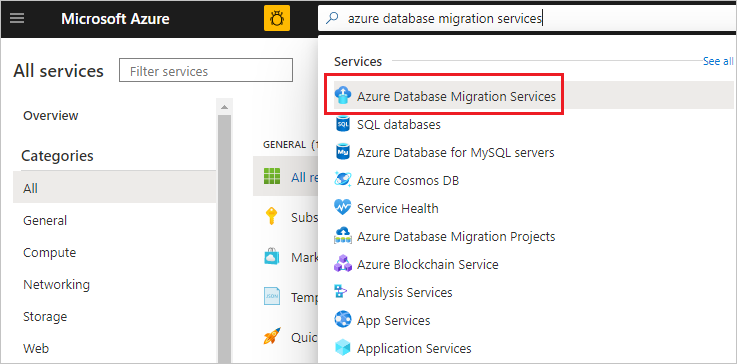Select the Networking category
This screenshot has height=364, width=737.
coord(56,285)
